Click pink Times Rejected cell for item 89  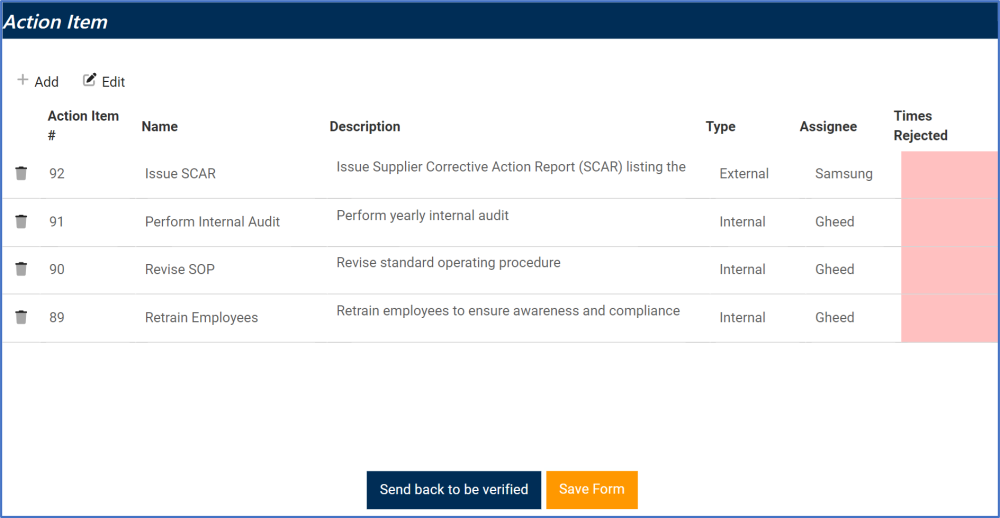(x=948, y=318)
